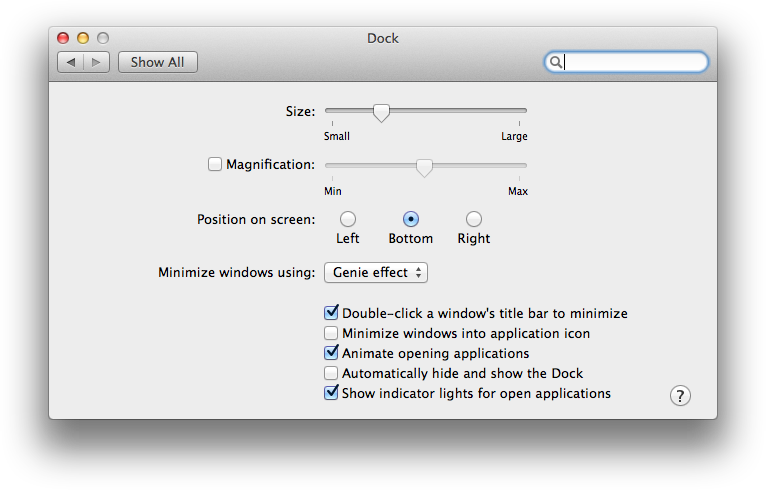This screenshot has height=490, width=766.
Task: Select Right for Dock position
Action: (474, 219)
